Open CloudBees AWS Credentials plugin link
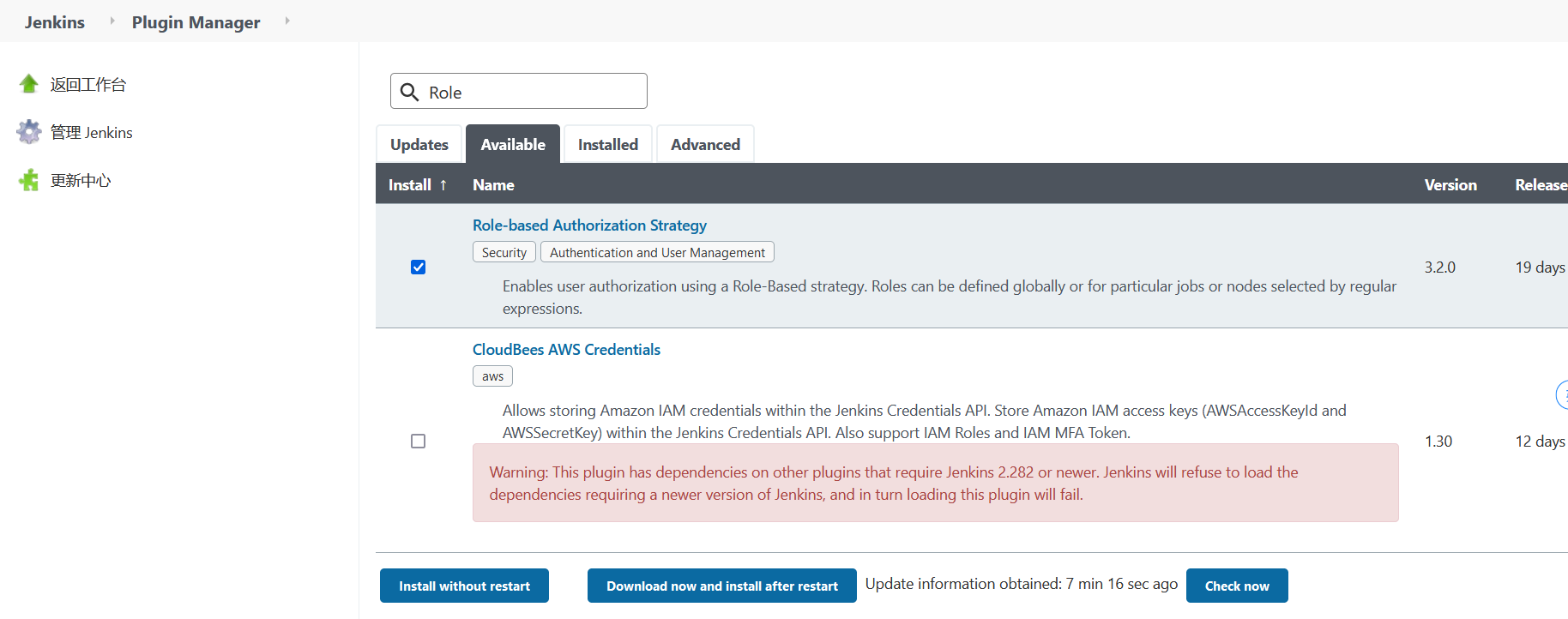This screenshot has width=1568, height=619. (566, 350)
